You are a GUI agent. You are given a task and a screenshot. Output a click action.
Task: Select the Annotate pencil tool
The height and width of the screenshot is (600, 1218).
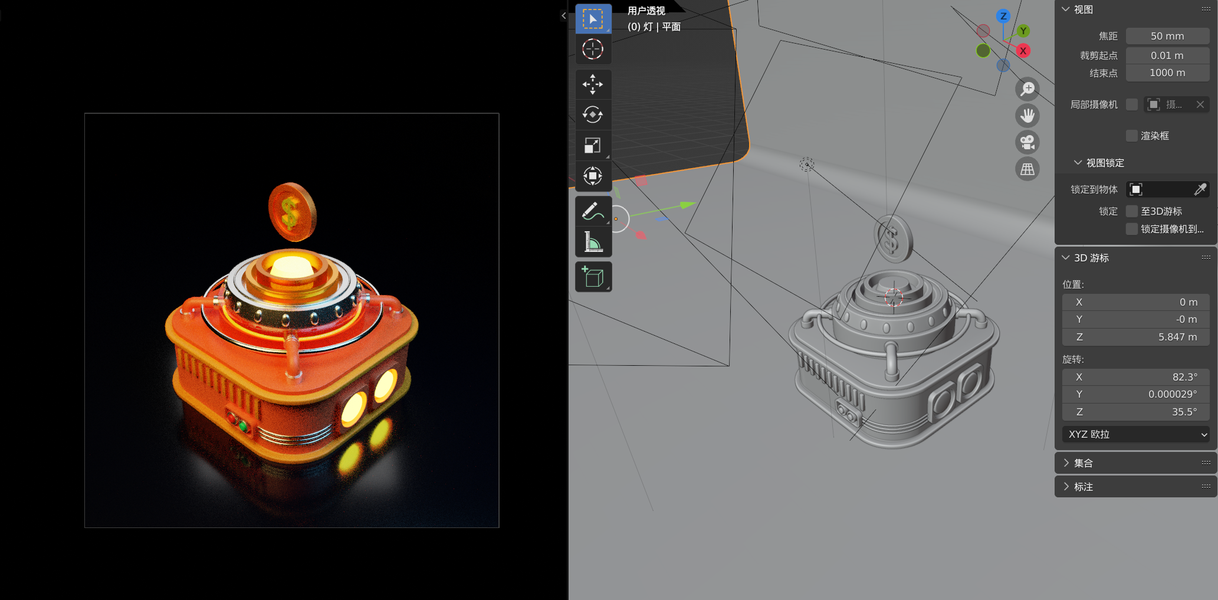coord(593,211)
